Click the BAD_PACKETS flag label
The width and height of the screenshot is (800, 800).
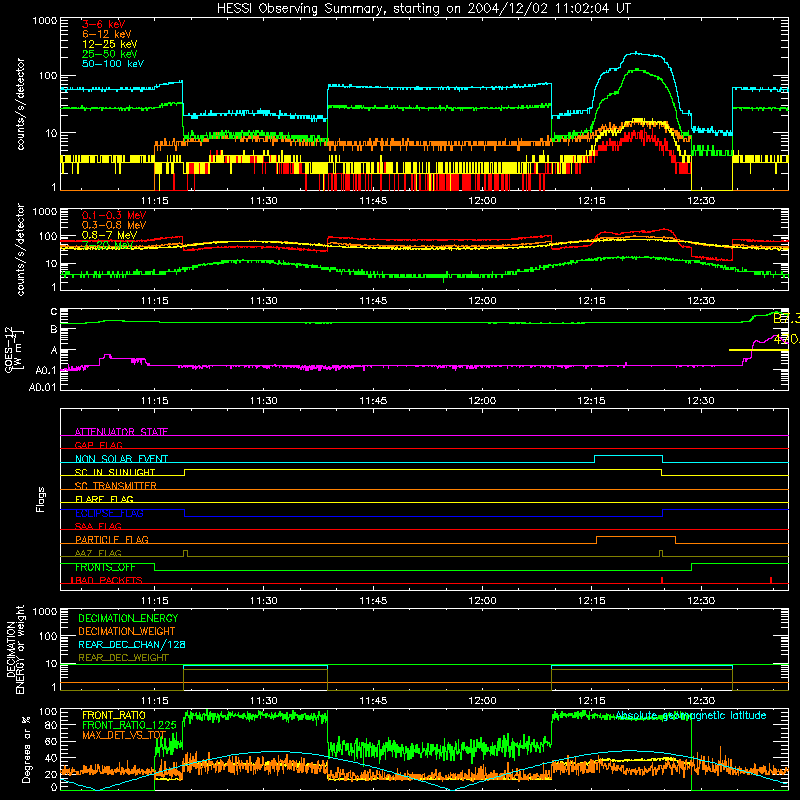pos(107,580)
